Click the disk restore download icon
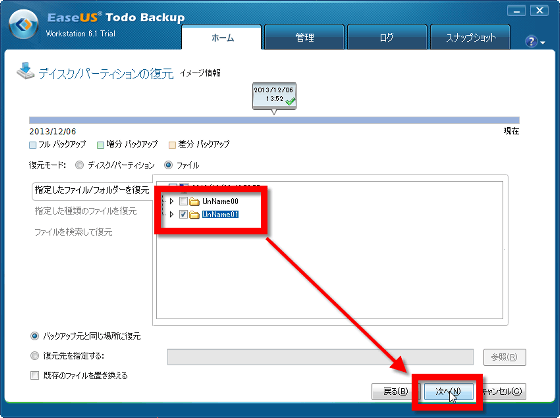Screen dimensions: 560x418 [x=25, y=71]
